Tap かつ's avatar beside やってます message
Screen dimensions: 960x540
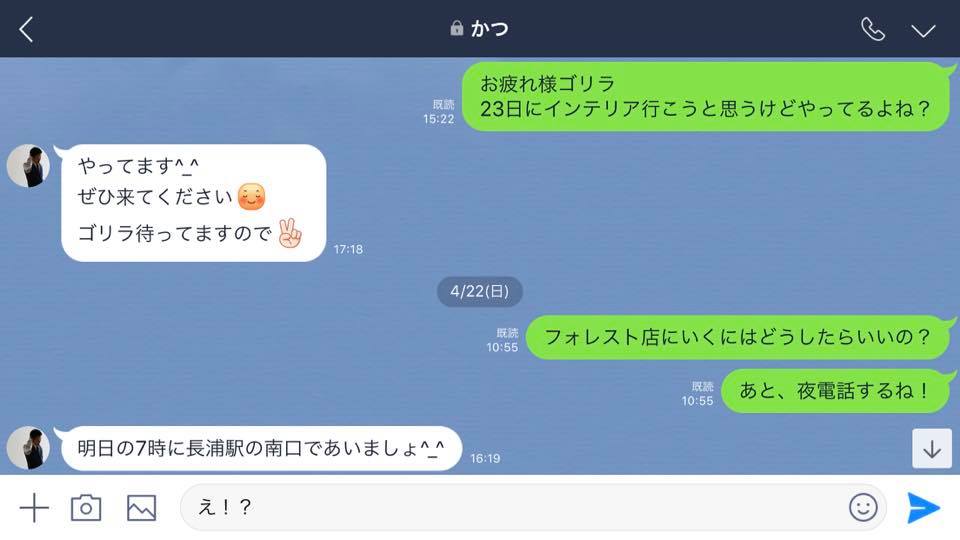pos(28,166)
